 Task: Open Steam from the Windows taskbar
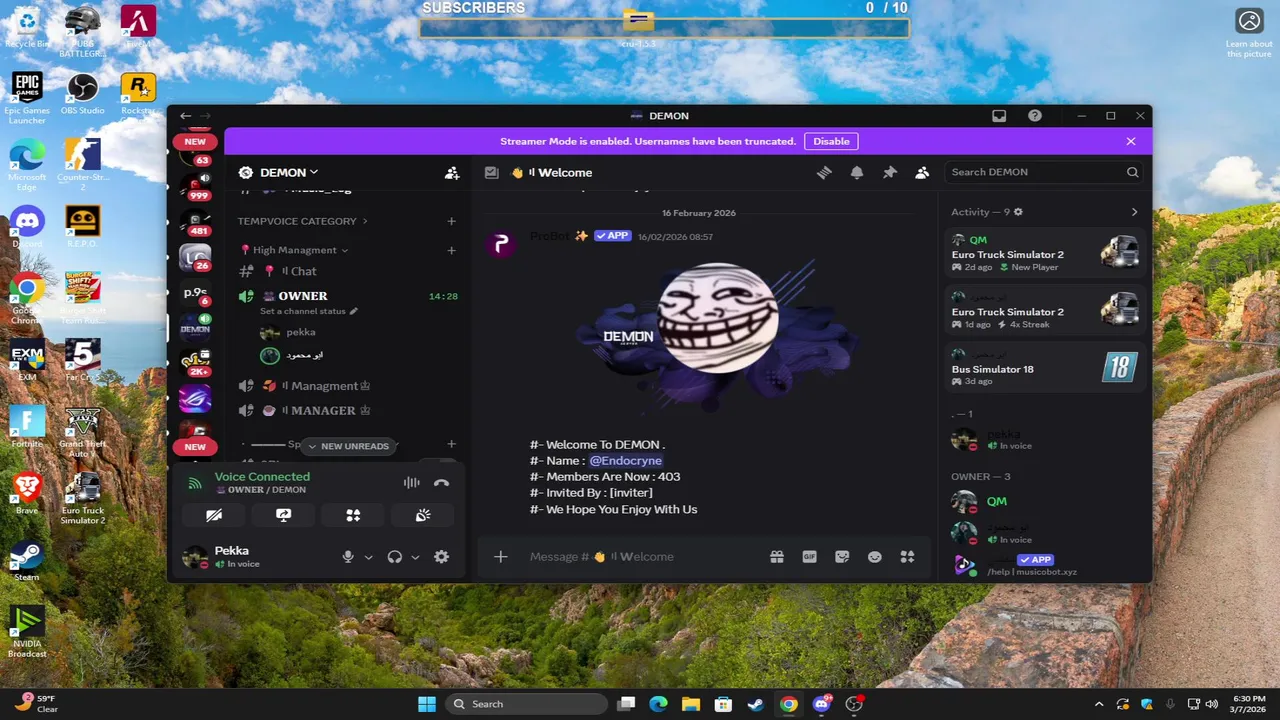pos(756,704)
